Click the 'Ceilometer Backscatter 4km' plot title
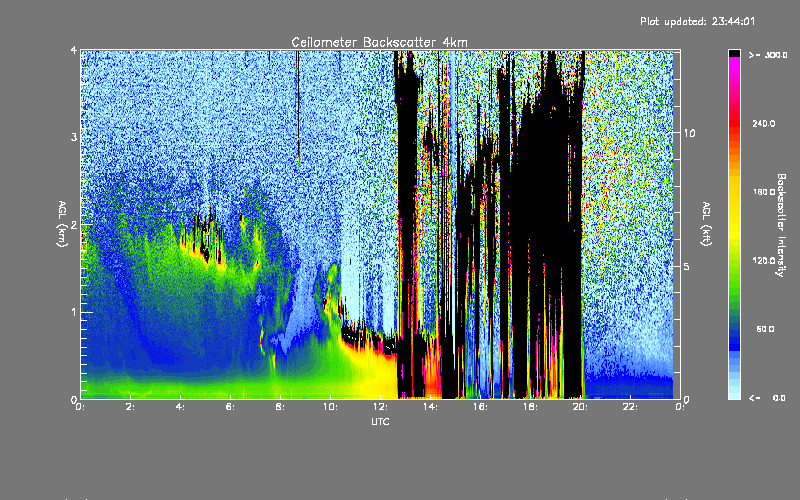Image resolution: width=800 pixels, height=500 pixels. click(379, 42)
